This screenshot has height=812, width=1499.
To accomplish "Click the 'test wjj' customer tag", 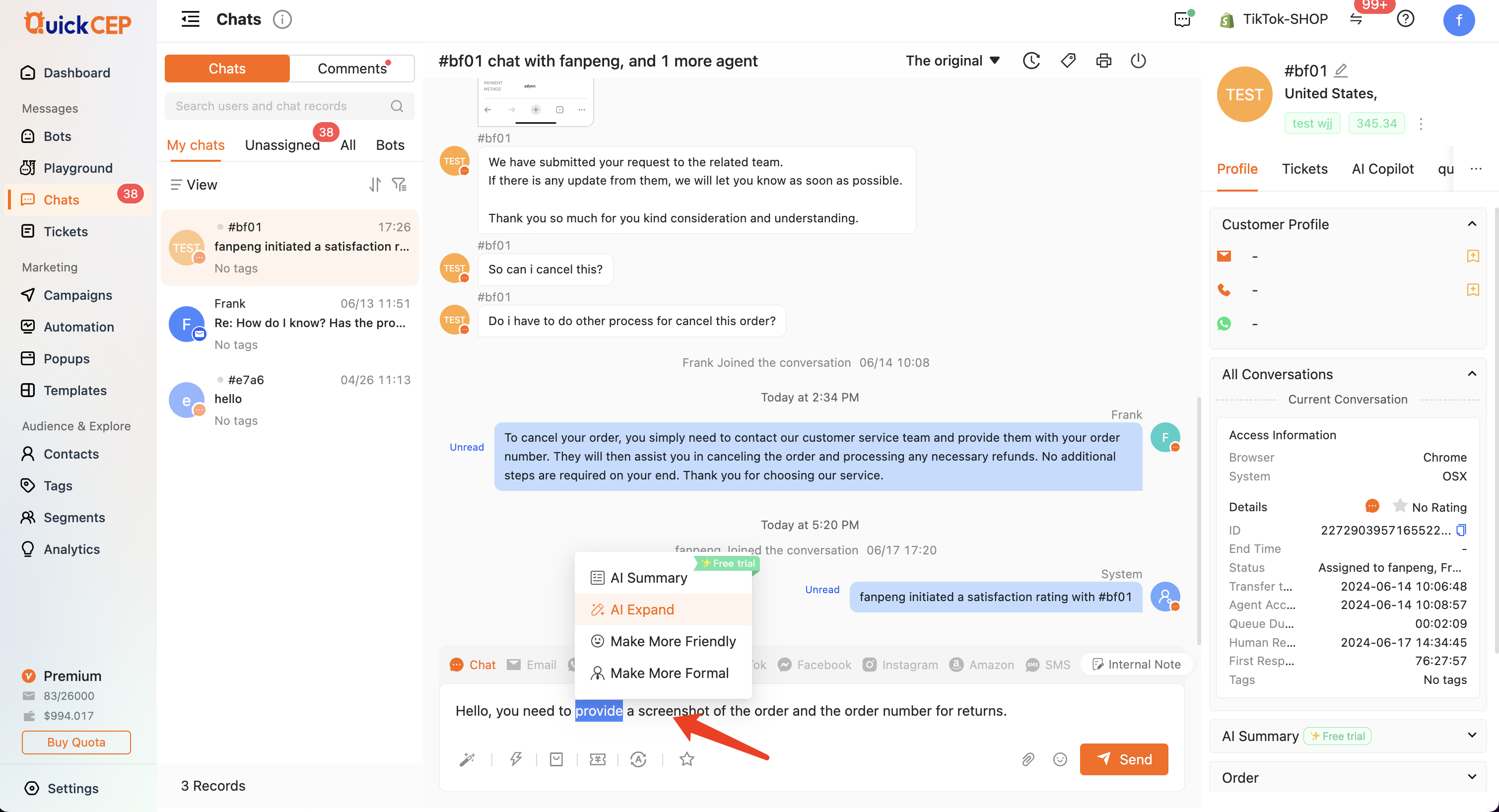I will 1311,123.
